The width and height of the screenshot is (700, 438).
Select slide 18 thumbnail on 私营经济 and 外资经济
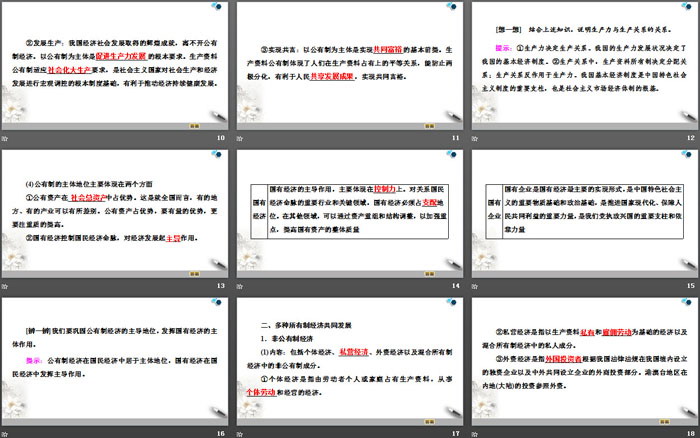(x=585, y=362)
